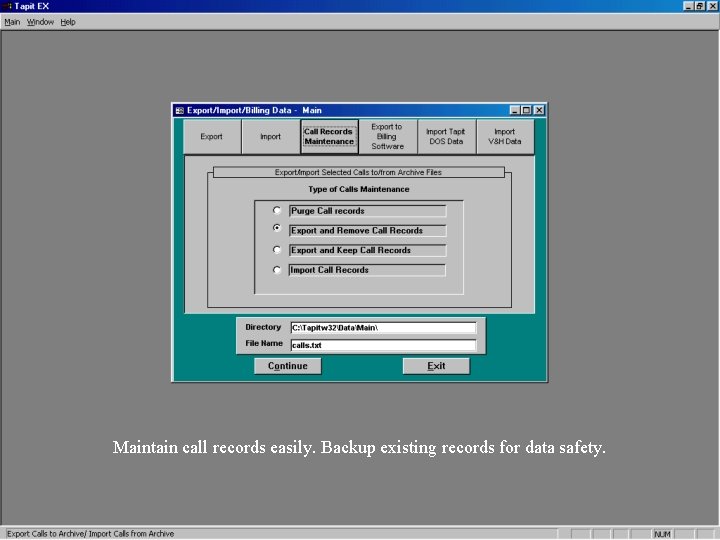The height and width of the screenshot is (540, 720).
Task: Click the Export Calls to Archive status text
Action: click(90, 534)
